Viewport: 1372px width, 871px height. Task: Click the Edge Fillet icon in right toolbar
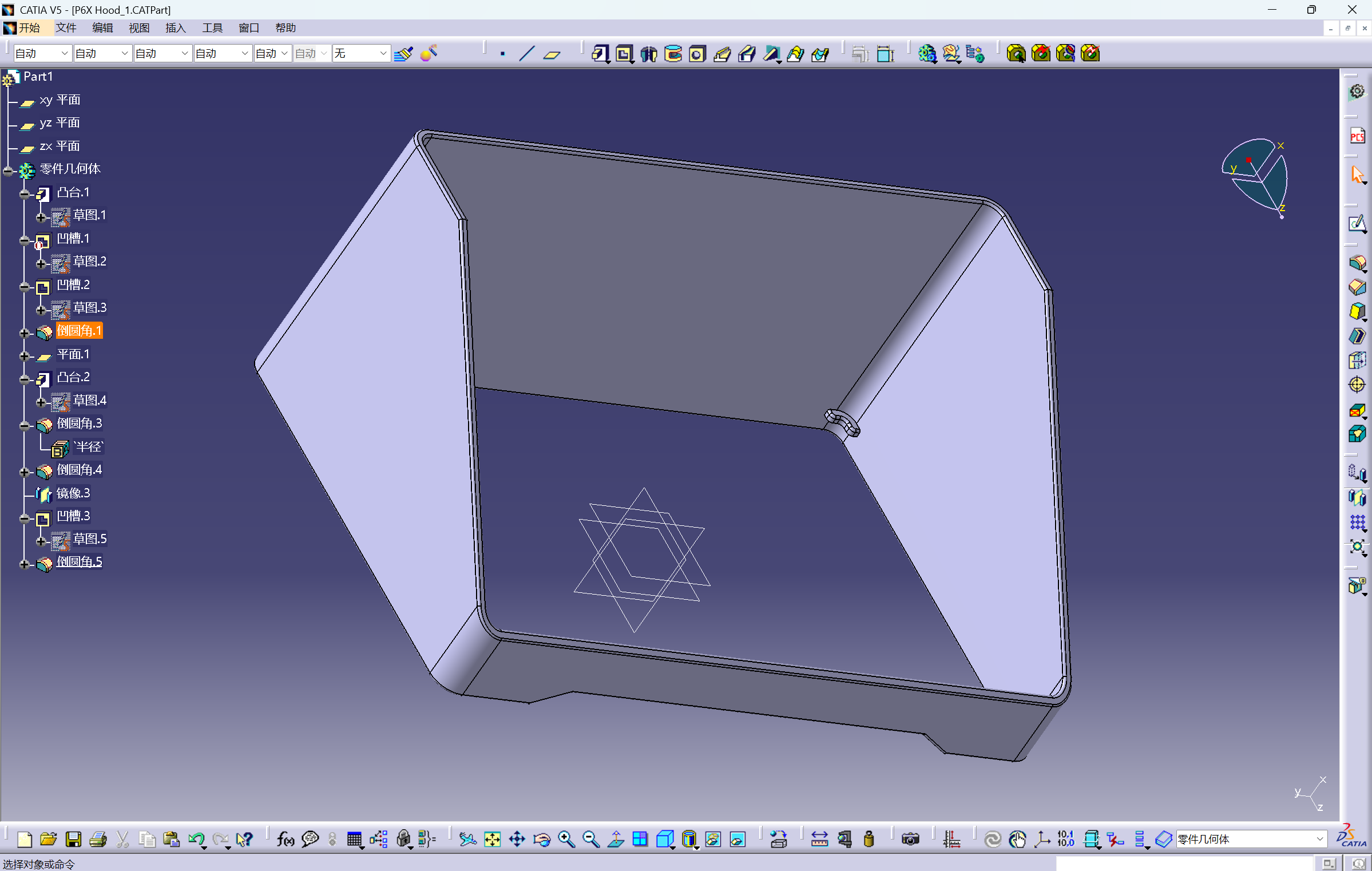1357,263
